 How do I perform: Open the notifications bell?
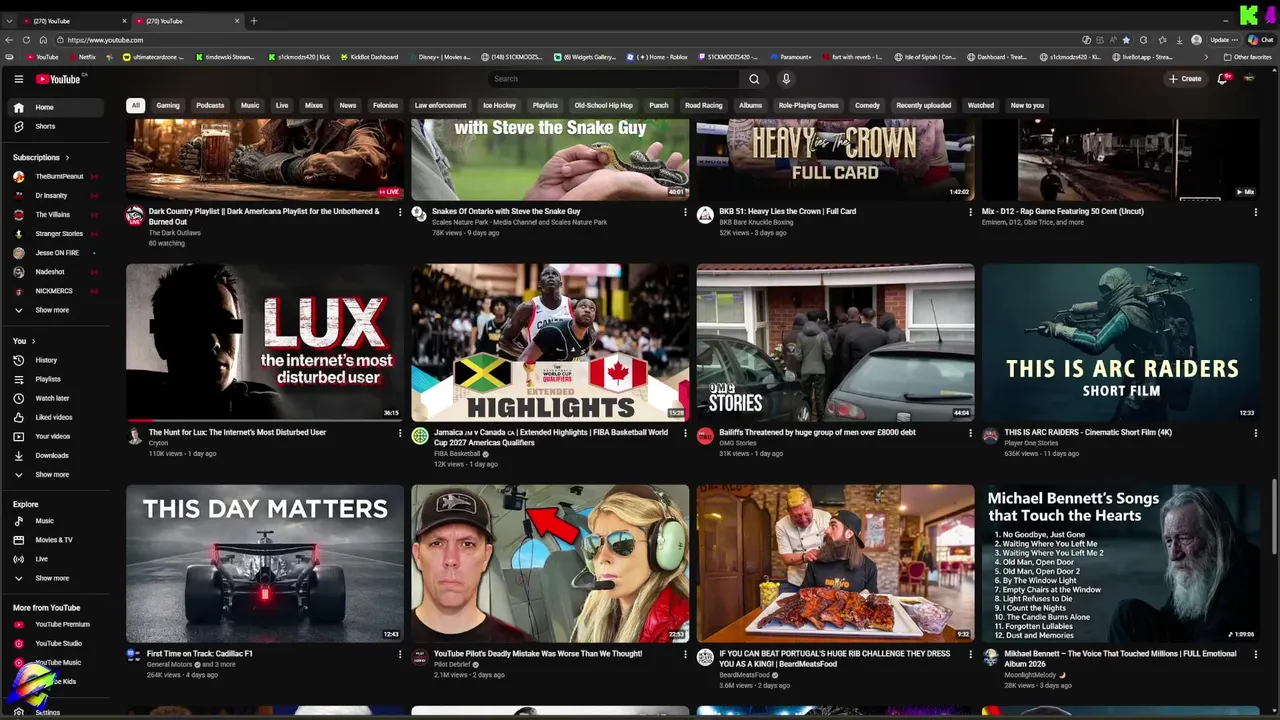[x=1222, y=79]
